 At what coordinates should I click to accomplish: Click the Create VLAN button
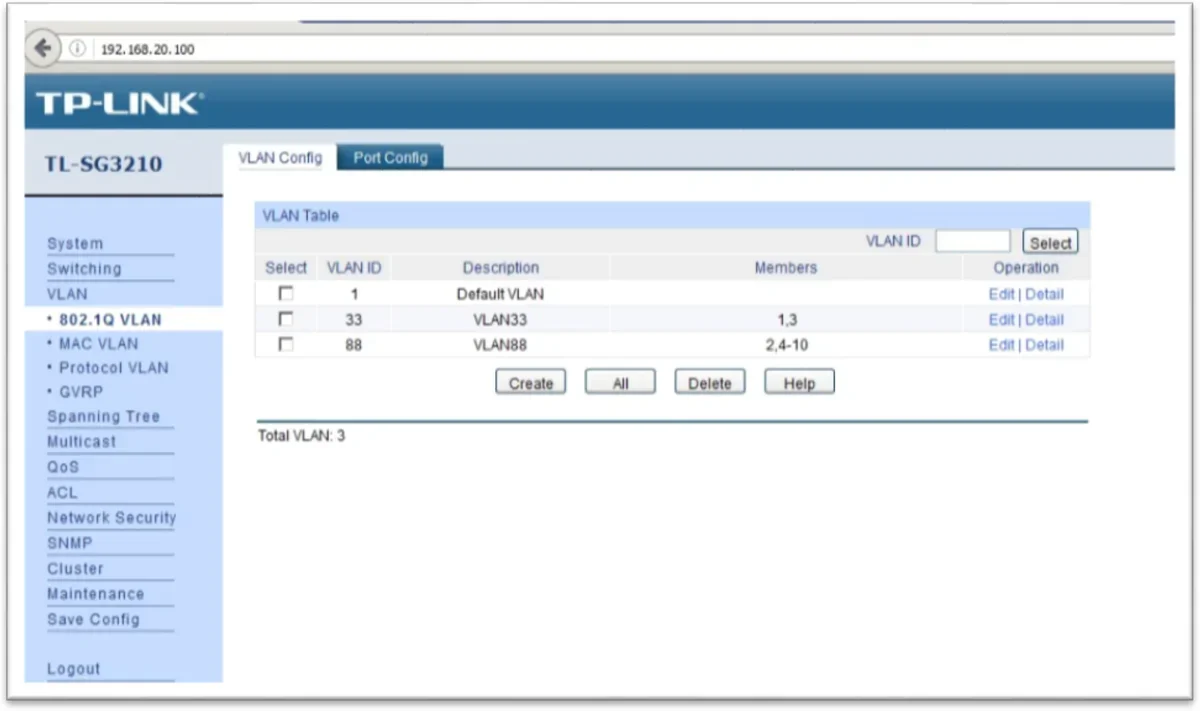pyautogui.click(x=531, y=383)
